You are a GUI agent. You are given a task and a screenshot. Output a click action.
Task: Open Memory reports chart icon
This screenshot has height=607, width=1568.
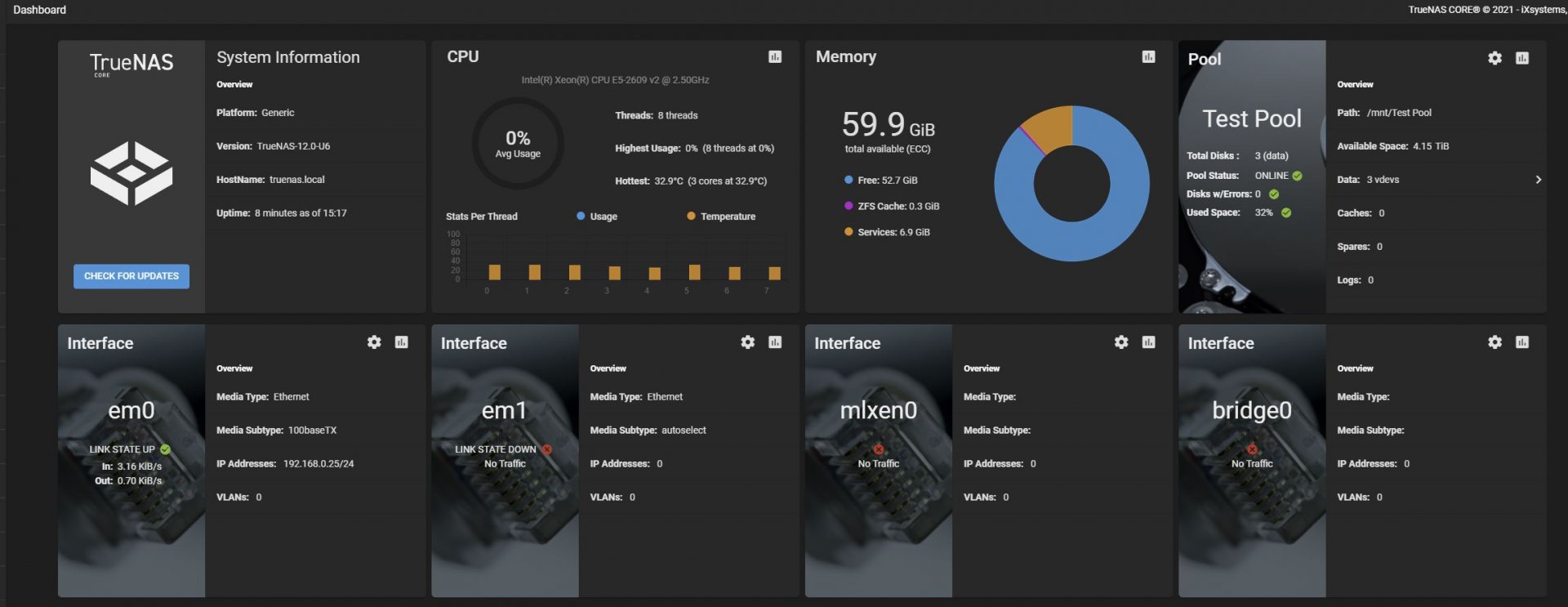tap(1148, 56)
